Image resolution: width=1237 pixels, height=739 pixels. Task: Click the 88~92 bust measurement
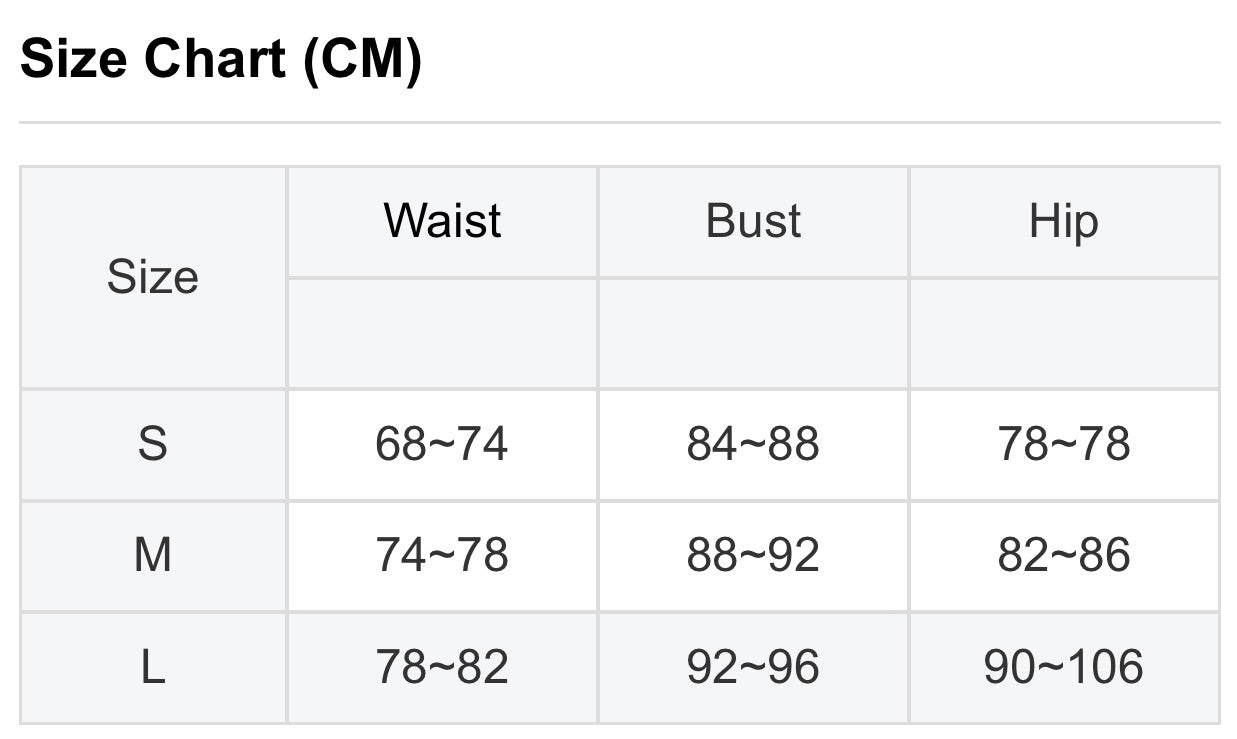point(753,555)
